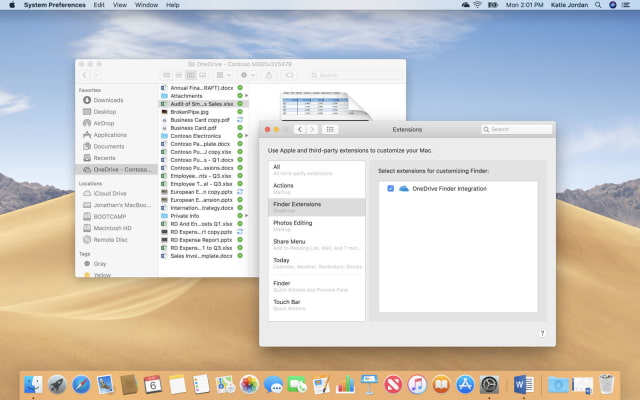Open Safari from the dock
This screenshot has height=400, width=640.
point(82,384)
